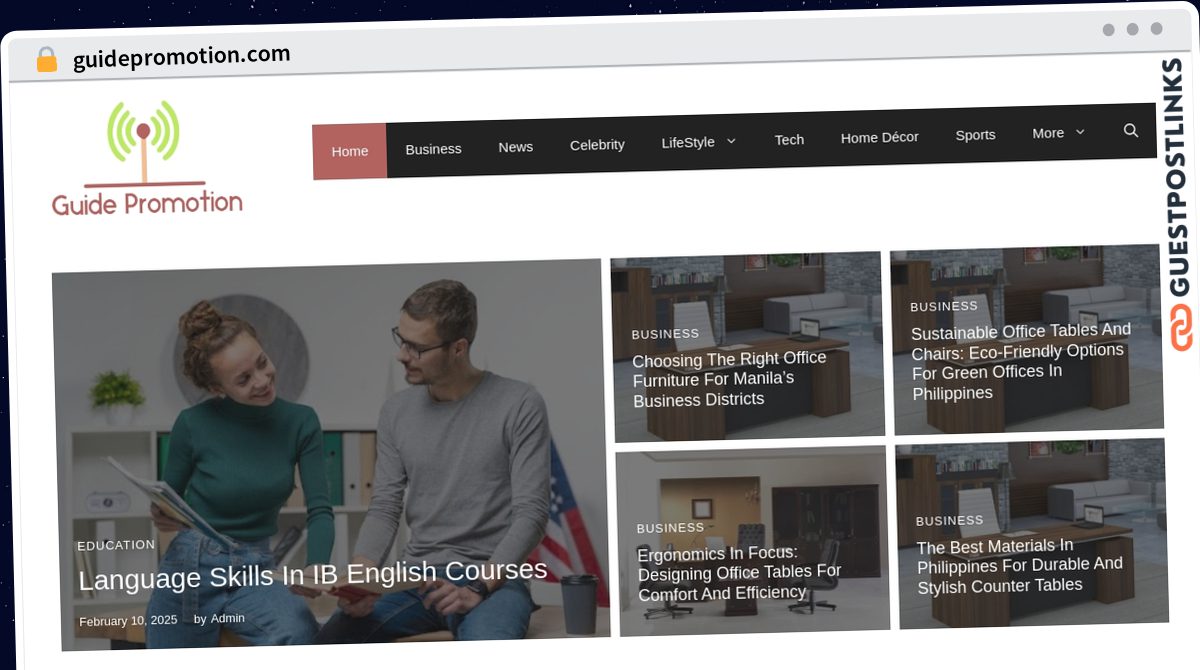The image size is (1200, 670).
Task: Click Business label above The Best Materials
Action: (949, 521)
